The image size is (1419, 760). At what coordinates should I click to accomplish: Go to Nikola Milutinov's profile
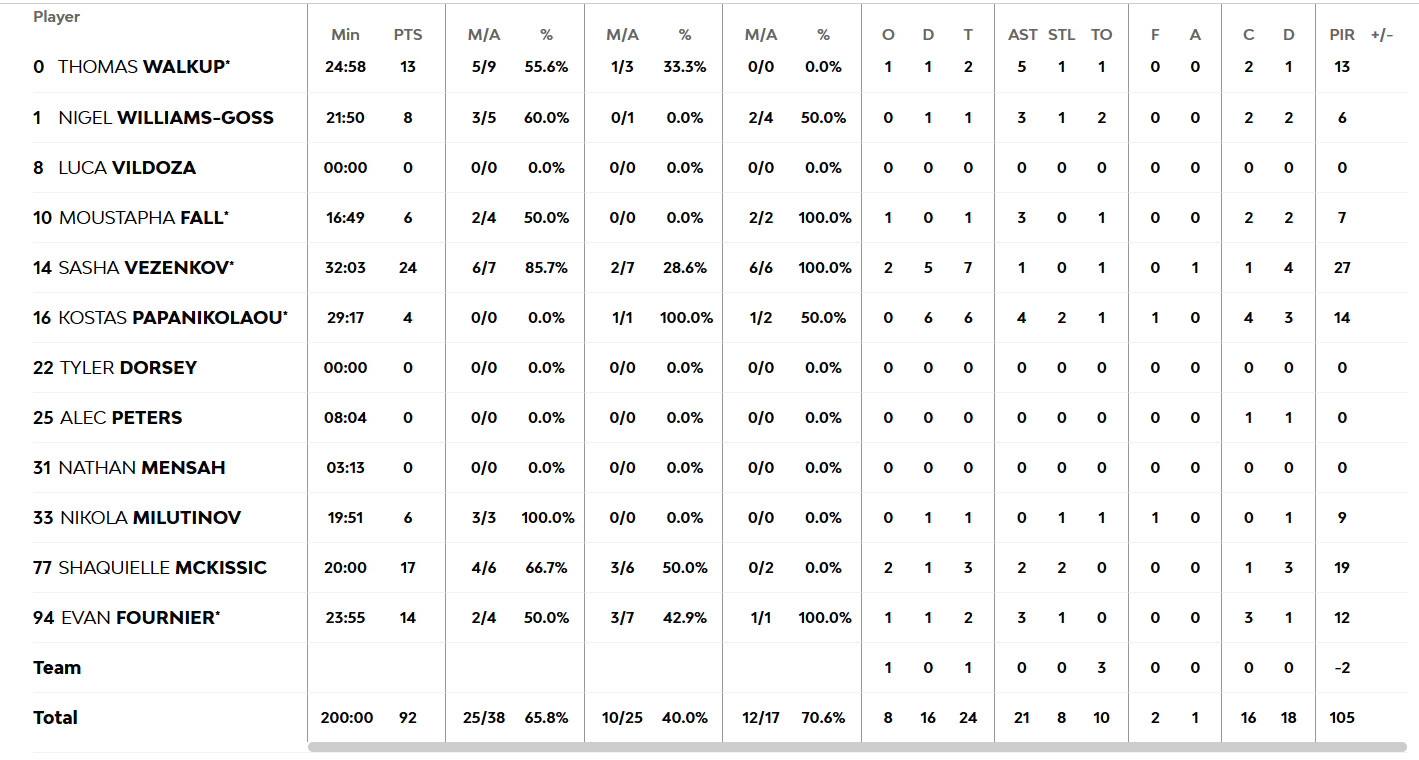(x=149, y=517)
